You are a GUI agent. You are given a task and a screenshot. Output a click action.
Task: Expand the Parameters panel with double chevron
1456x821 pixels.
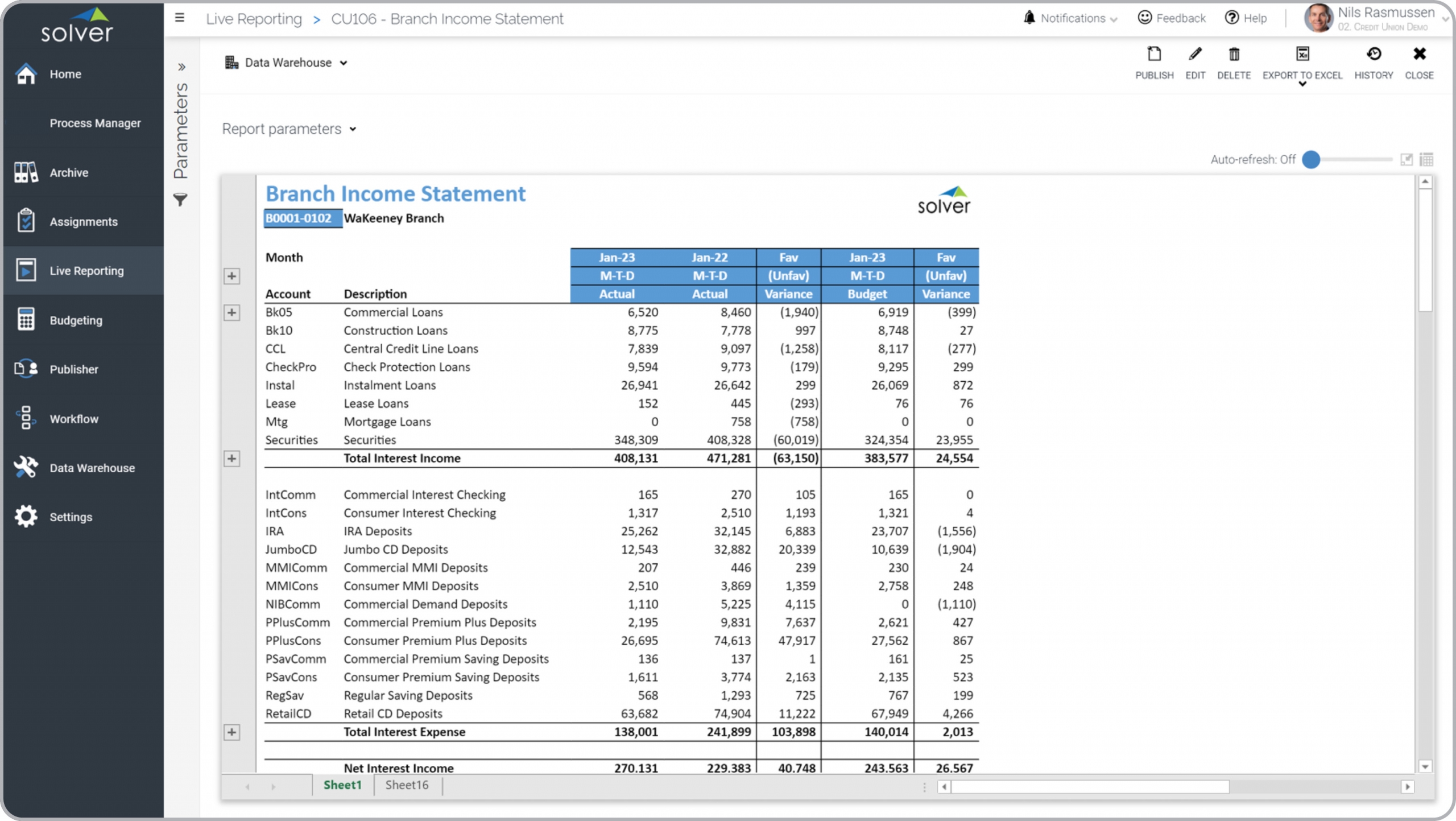click(181, 67)
